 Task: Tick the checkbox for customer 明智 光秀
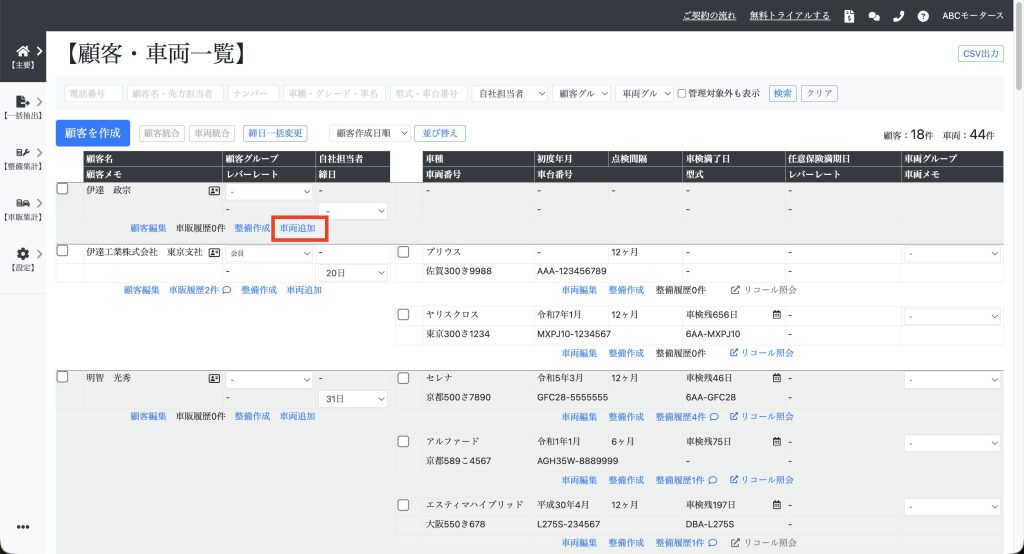click(x=62, y=378)
